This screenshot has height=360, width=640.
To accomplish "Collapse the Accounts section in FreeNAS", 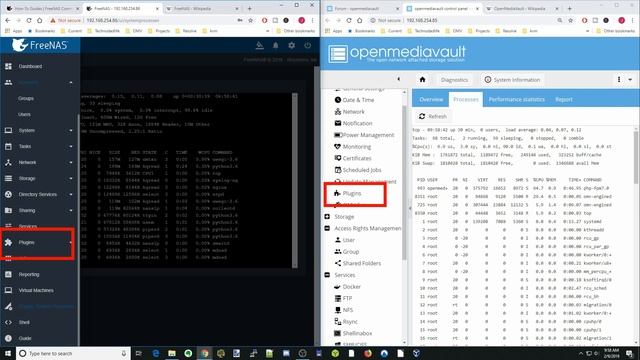I will tap(71, 82).
